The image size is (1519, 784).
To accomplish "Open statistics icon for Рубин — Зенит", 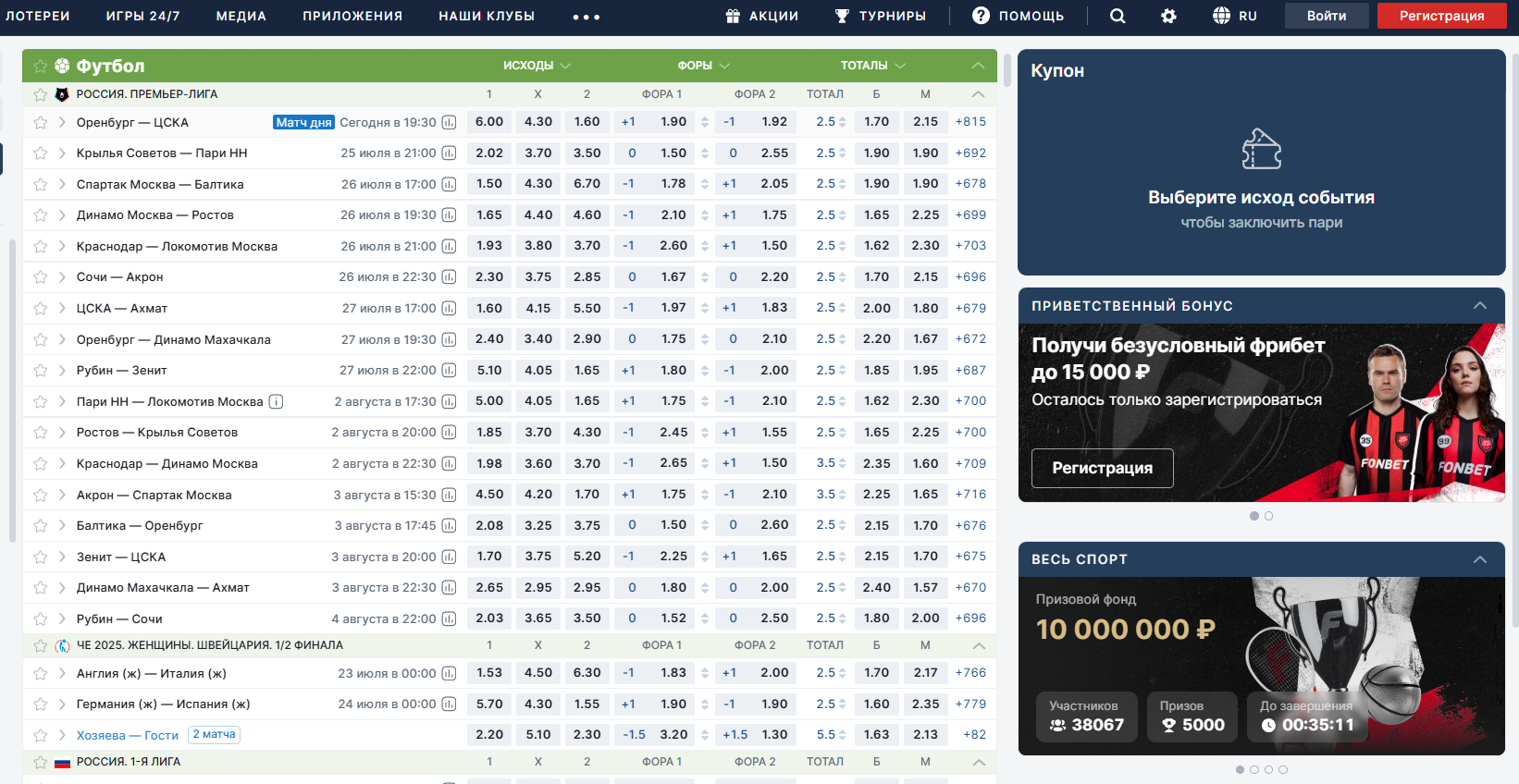I will click(449, 370).
